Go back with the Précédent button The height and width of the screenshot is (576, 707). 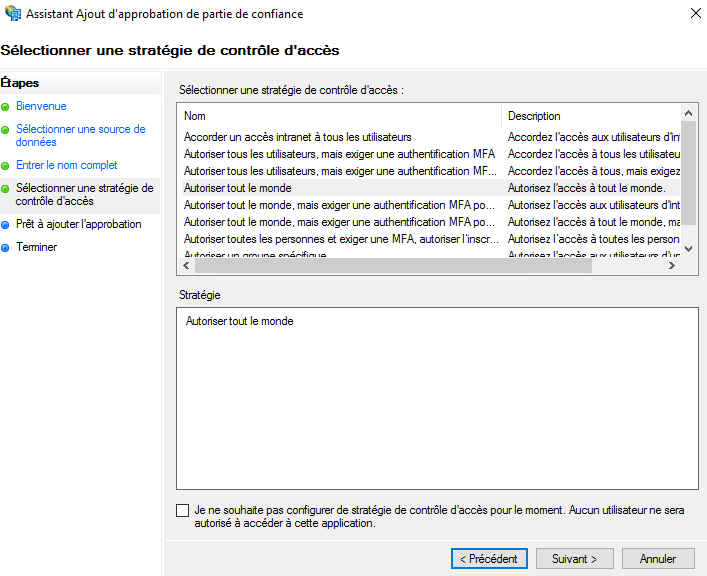click(489, 558)
